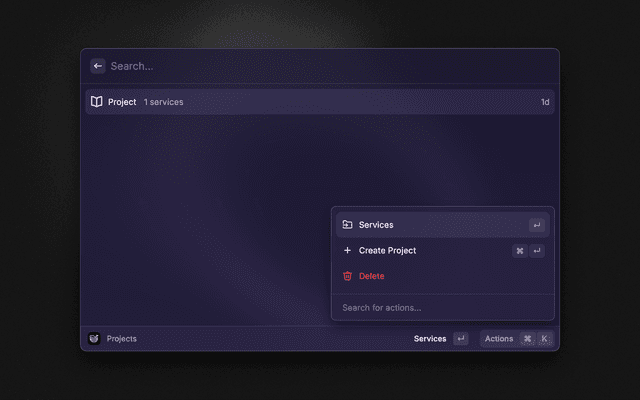This screenshot has height=400, width=640.
Task: Click the Services folder icon in menu
Action: tap(347, 225)
